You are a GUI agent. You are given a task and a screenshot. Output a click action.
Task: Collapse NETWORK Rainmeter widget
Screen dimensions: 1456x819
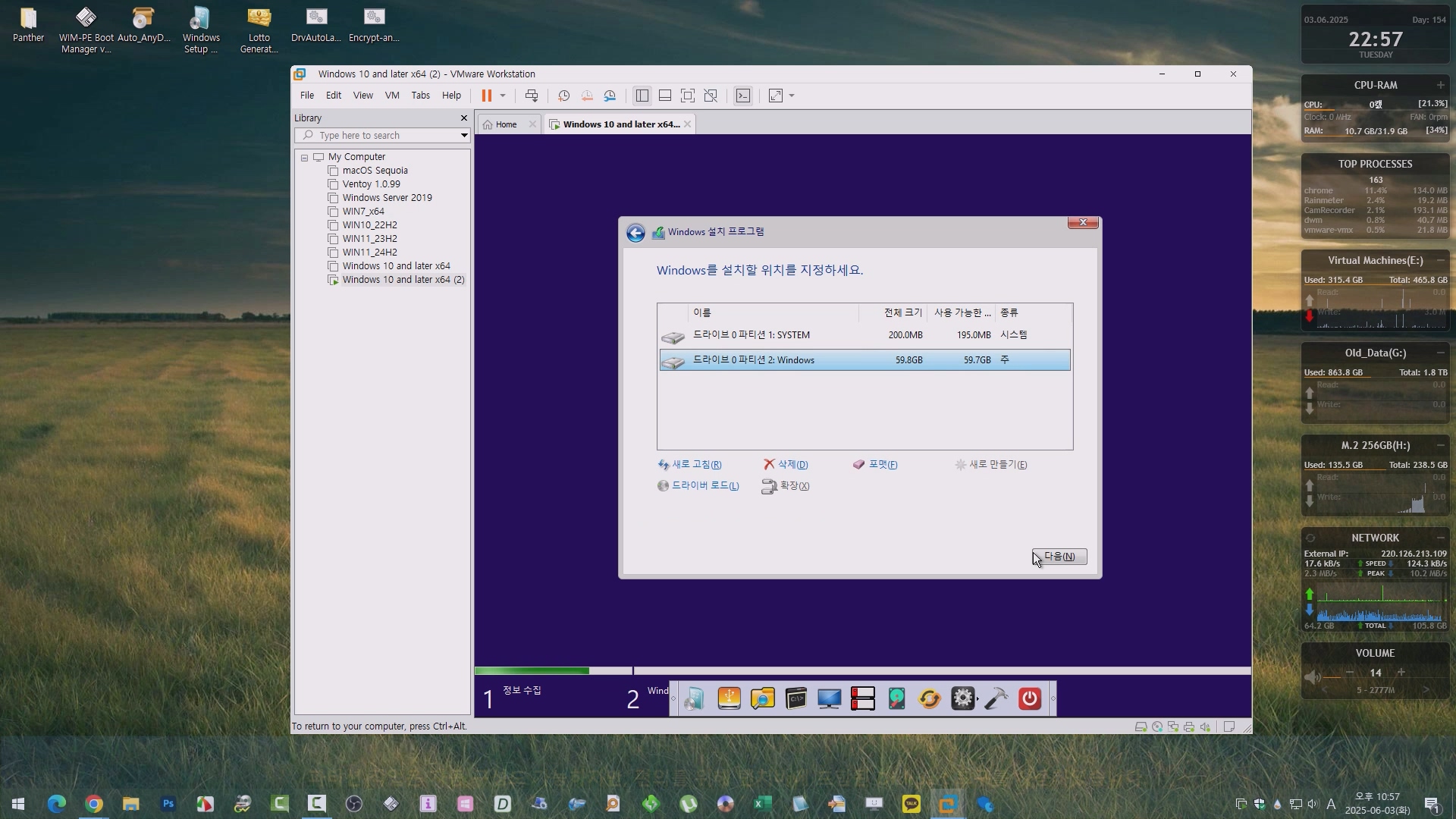tap(1441, 538)
